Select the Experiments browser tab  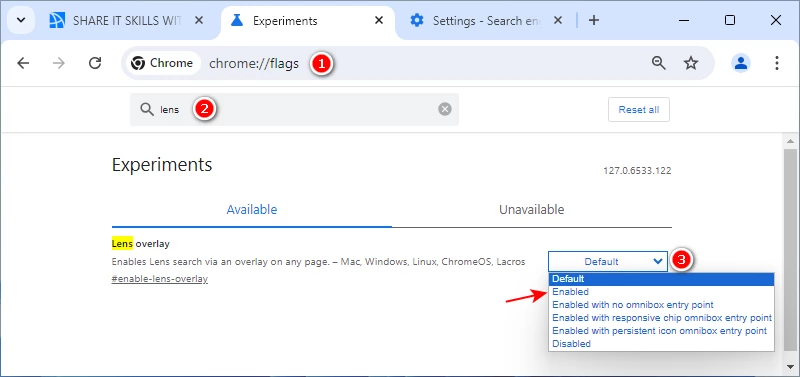tap(308, 20)
